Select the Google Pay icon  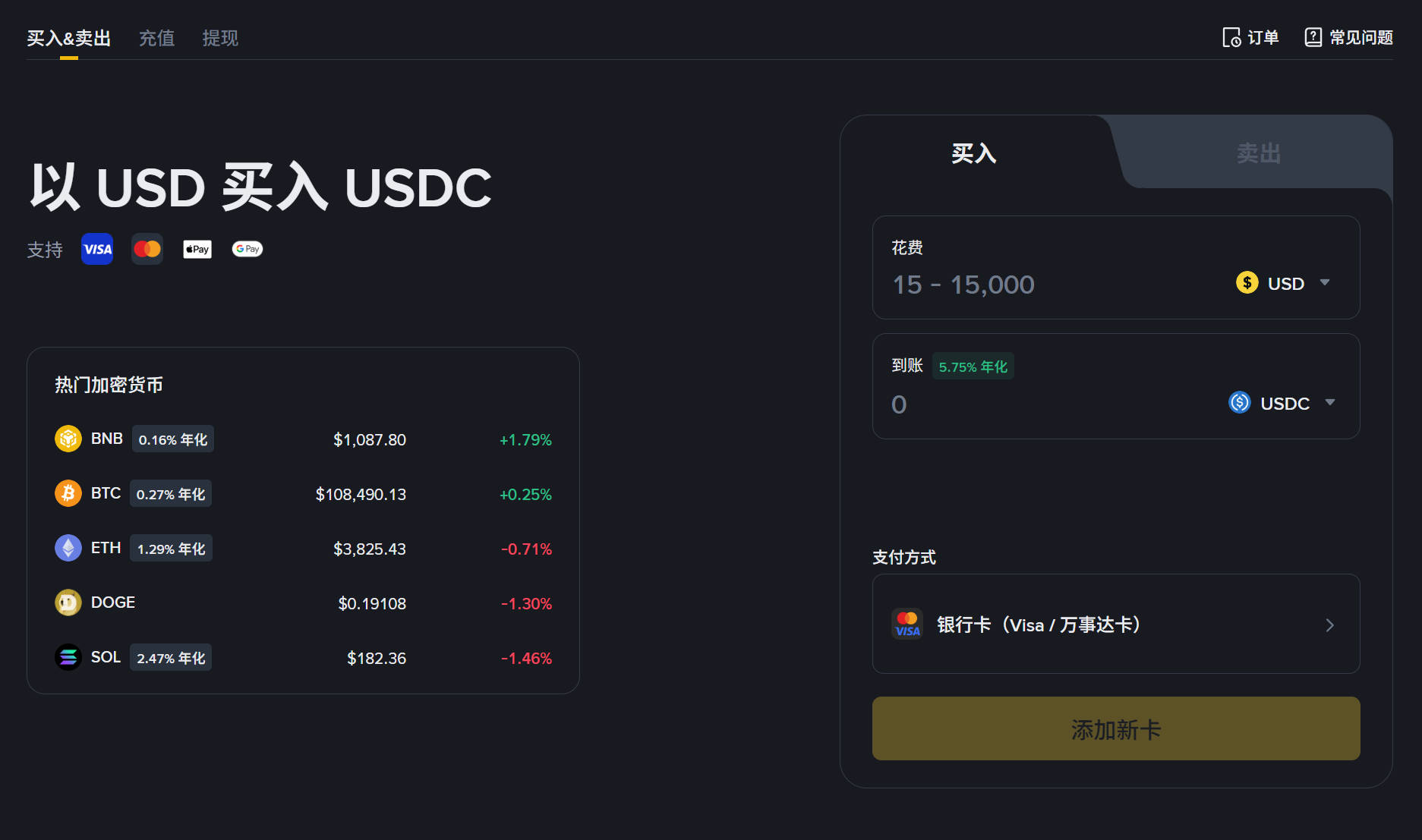(x=247, y=249)
